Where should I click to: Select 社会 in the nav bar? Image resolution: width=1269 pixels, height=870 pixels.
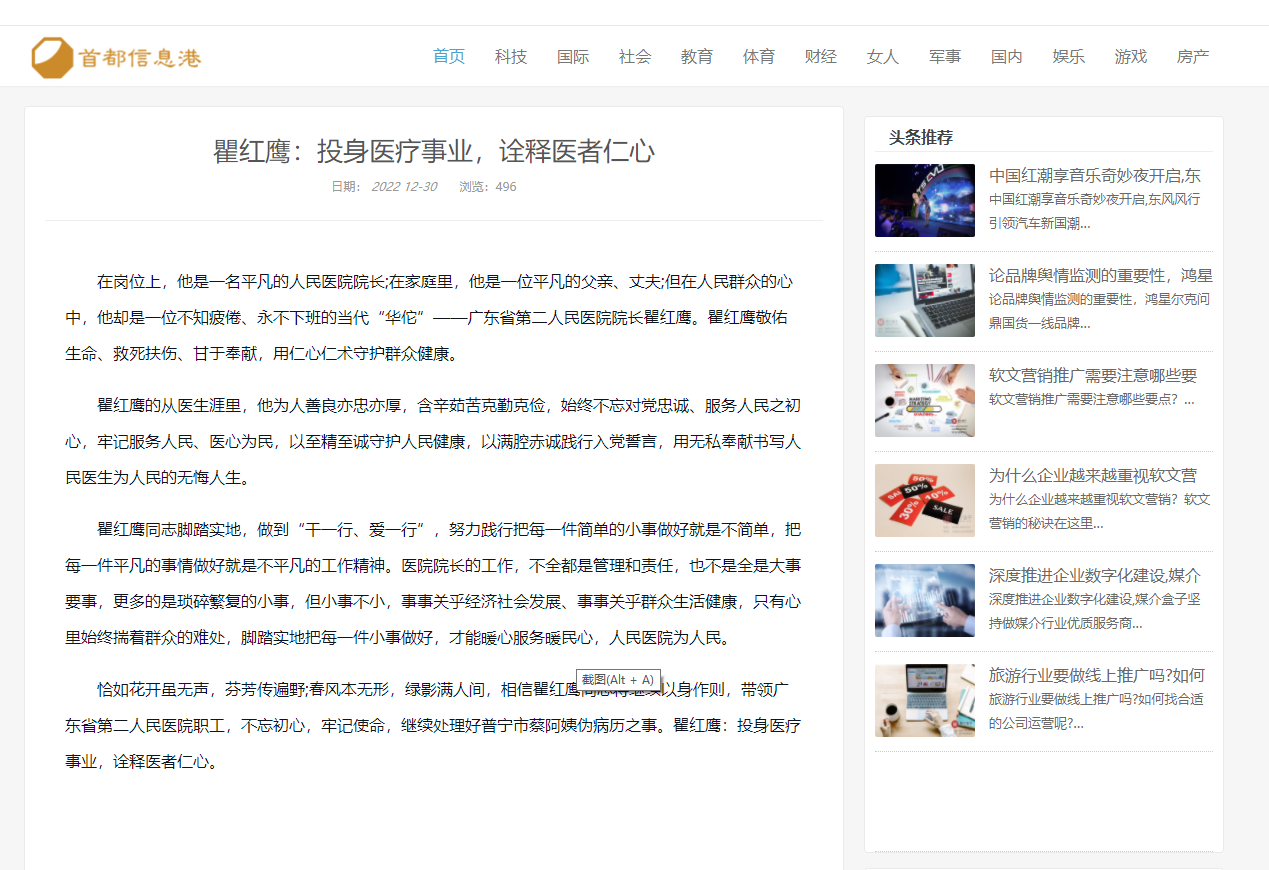(635, 56)
